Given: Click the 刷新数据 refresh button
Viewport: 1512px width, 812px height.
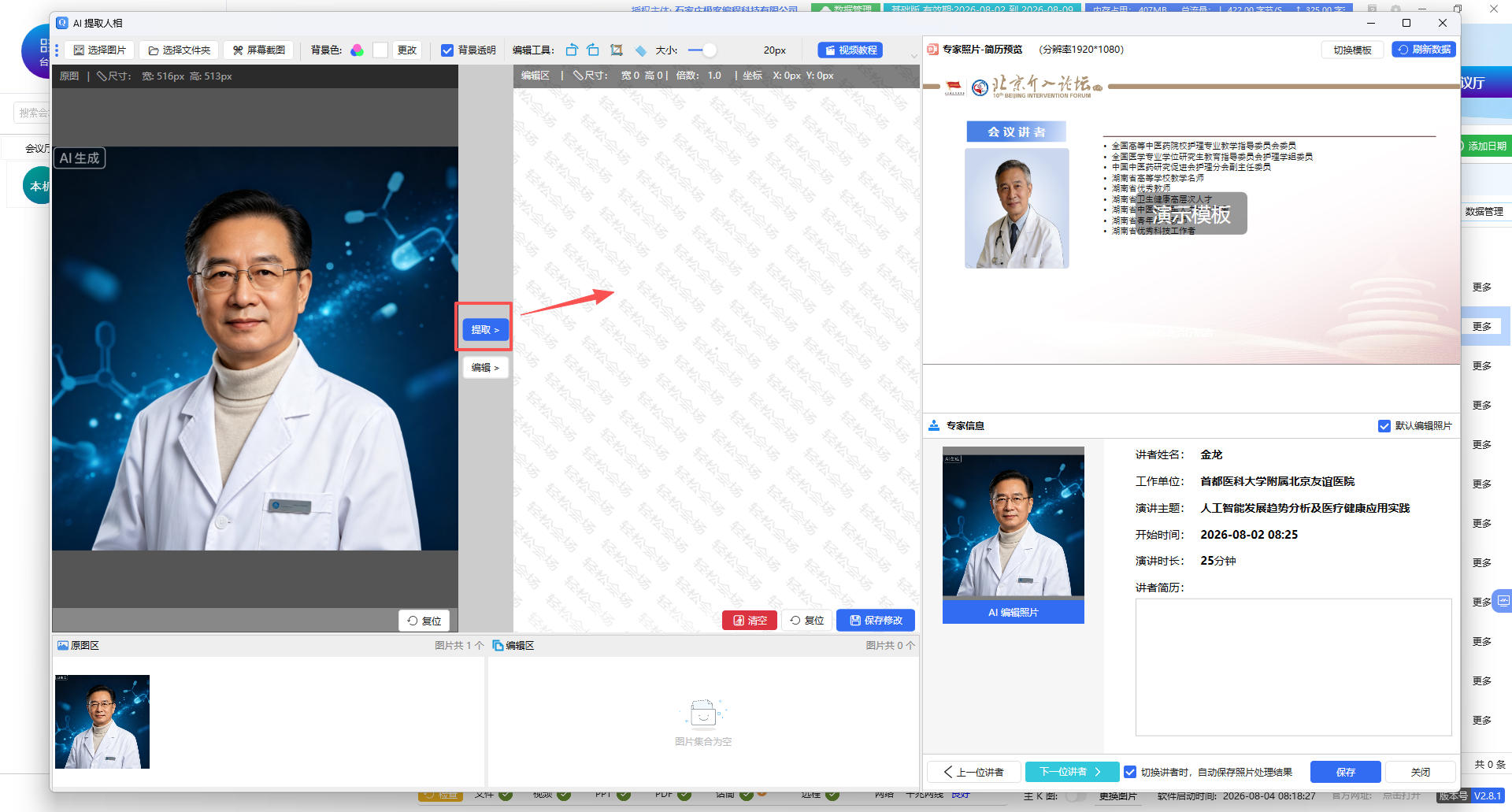Looking at the screenshot, I should point(1424,50).
